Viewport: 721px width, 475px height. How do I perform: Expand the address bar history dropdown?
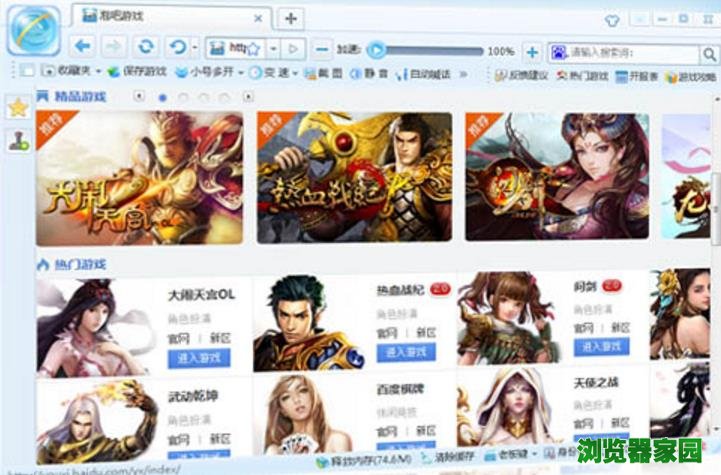274,48
